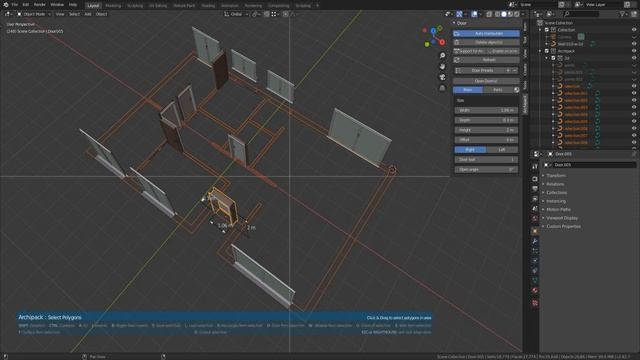Open the Modifiers wrench tab icon
This screenshot has height=360, width=640.
(x=535, y=241)
